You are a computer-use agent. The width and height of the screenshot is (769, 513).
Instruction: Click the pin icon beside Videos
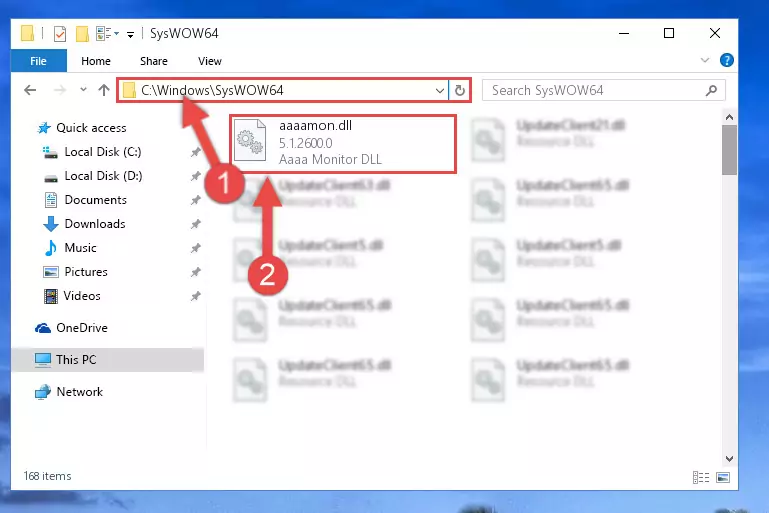point(196,296)
